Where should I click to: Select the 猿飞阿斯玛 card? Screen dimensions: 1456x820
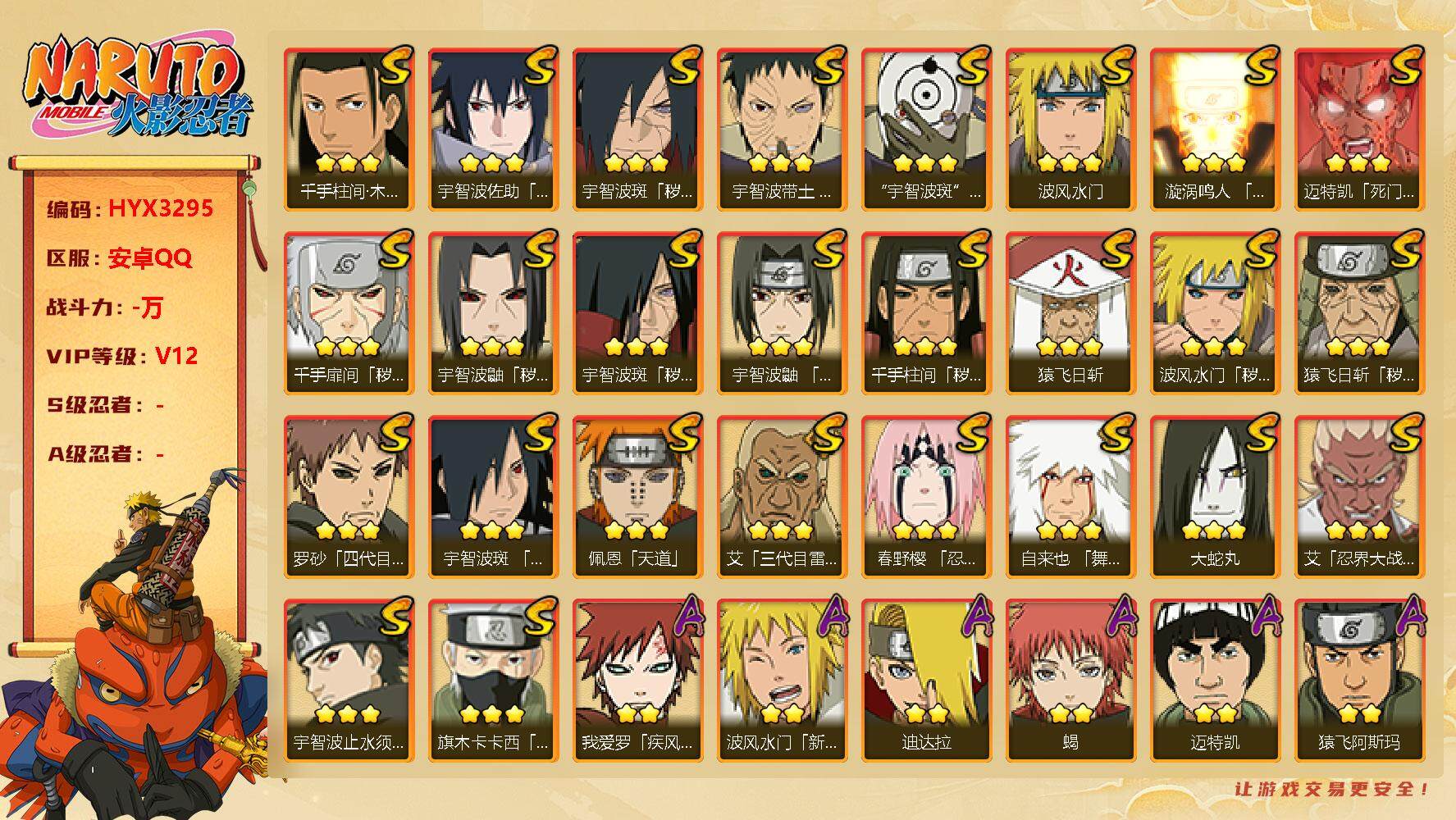pyautogui.click(x=1359, y=680)
